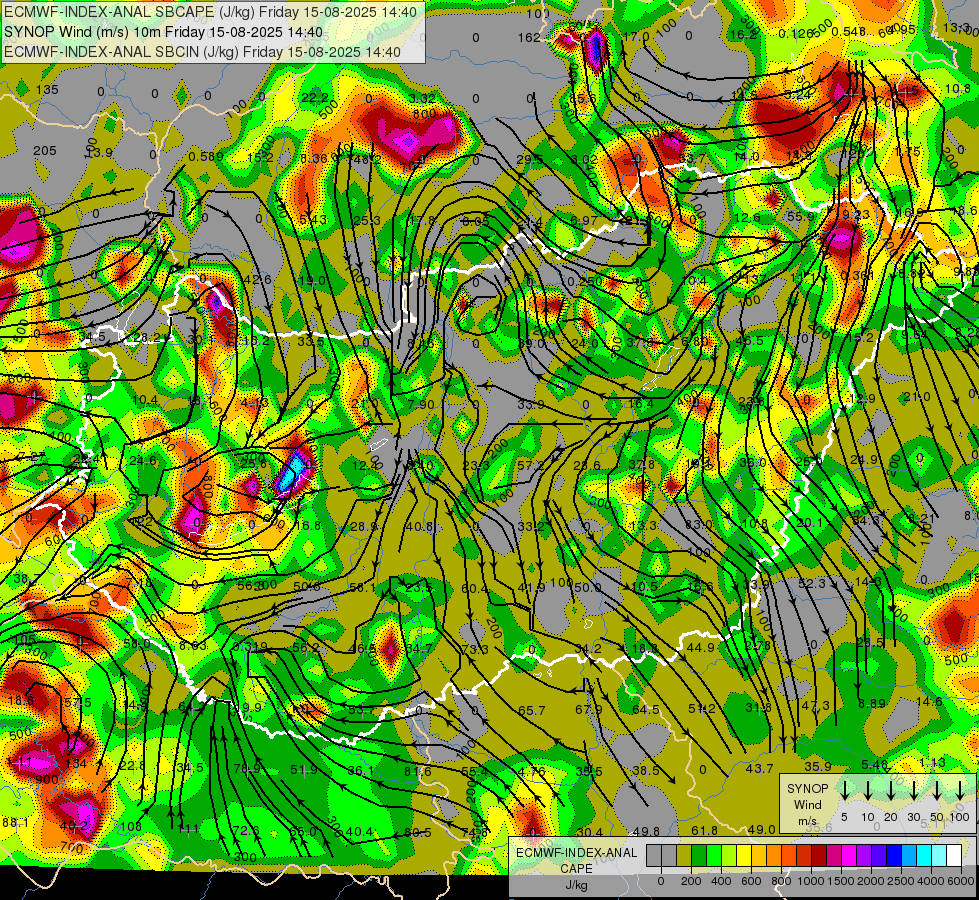Click the map value '67.9'
The image size is (979, 900).
589,710
